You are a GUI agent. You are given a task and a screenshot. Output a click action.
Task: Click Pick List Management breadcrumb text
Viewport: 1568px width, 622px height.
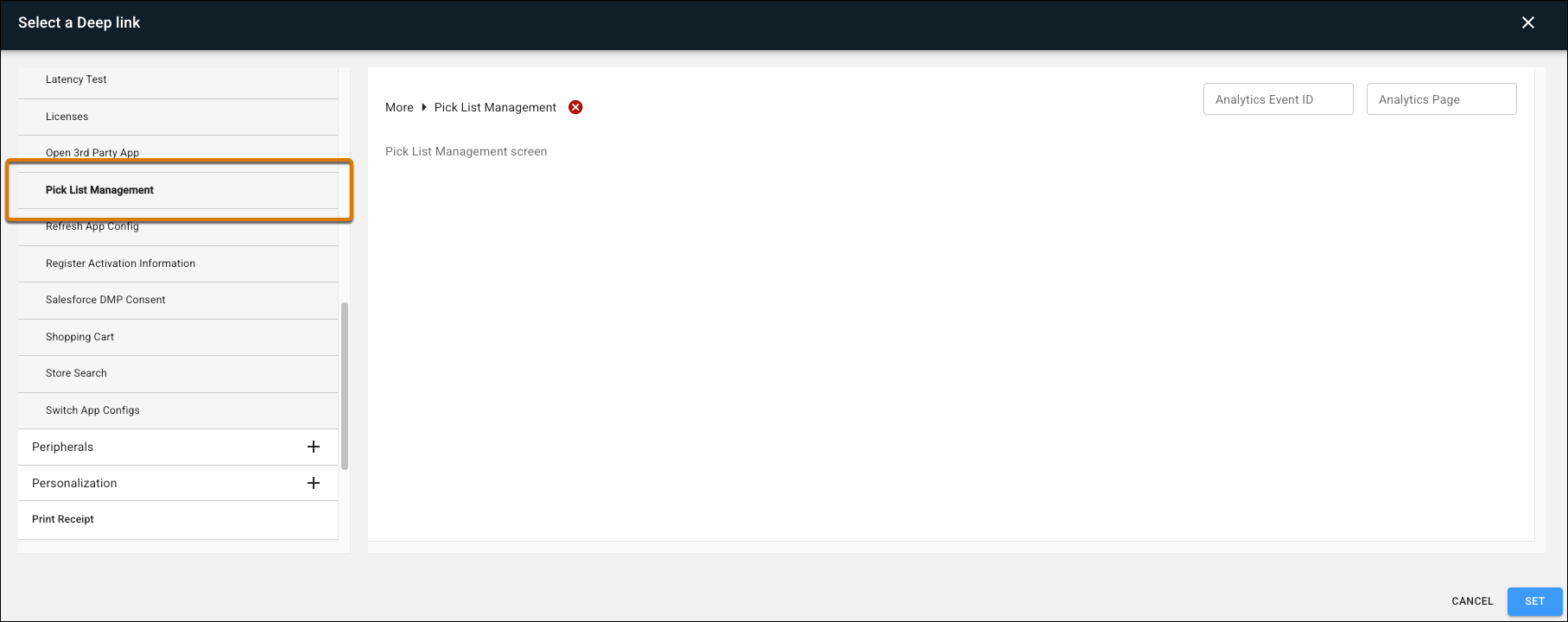click(x=495, y=107)
